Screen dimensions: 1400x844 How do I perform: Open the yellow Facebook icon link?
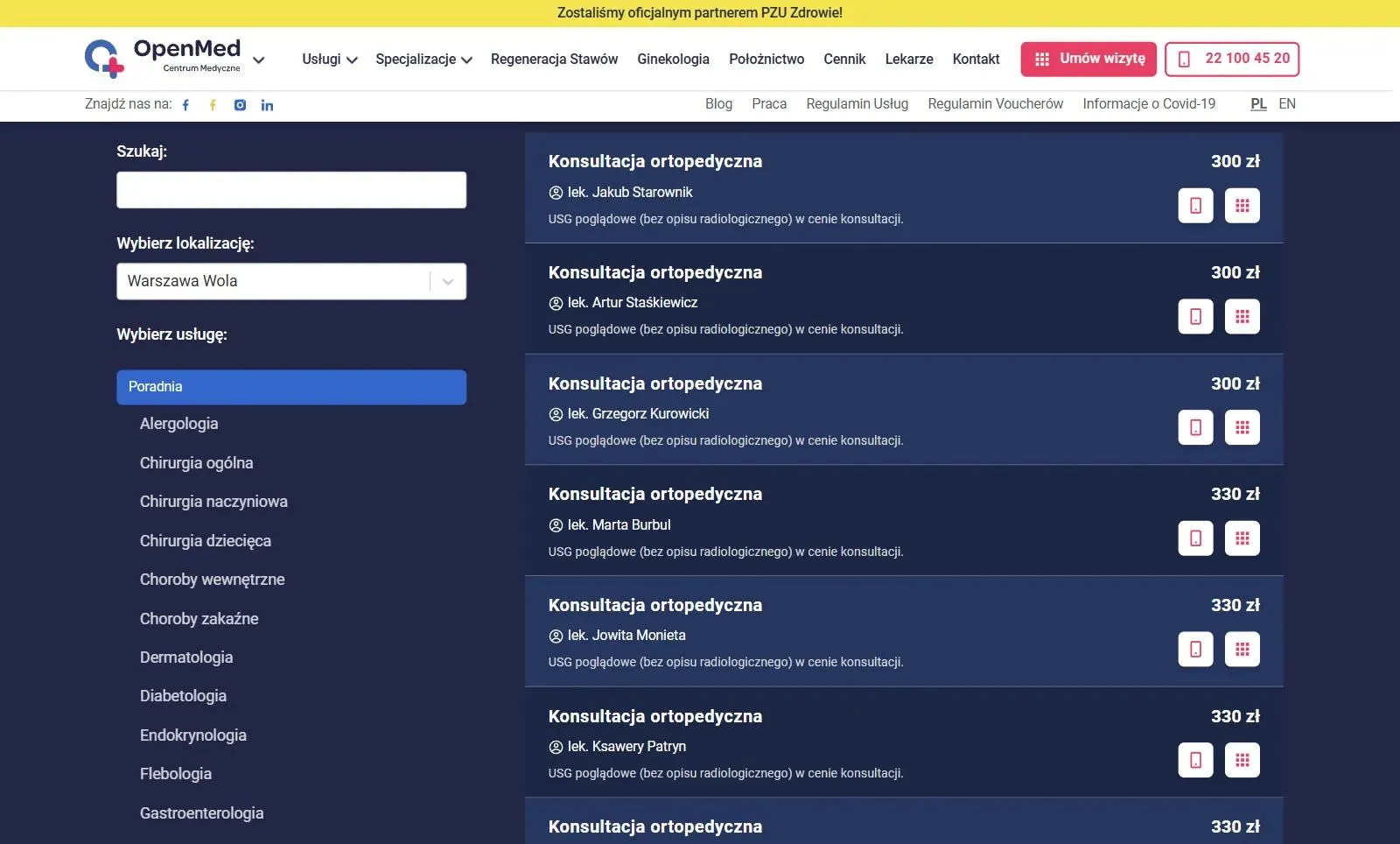coord(213,105)
